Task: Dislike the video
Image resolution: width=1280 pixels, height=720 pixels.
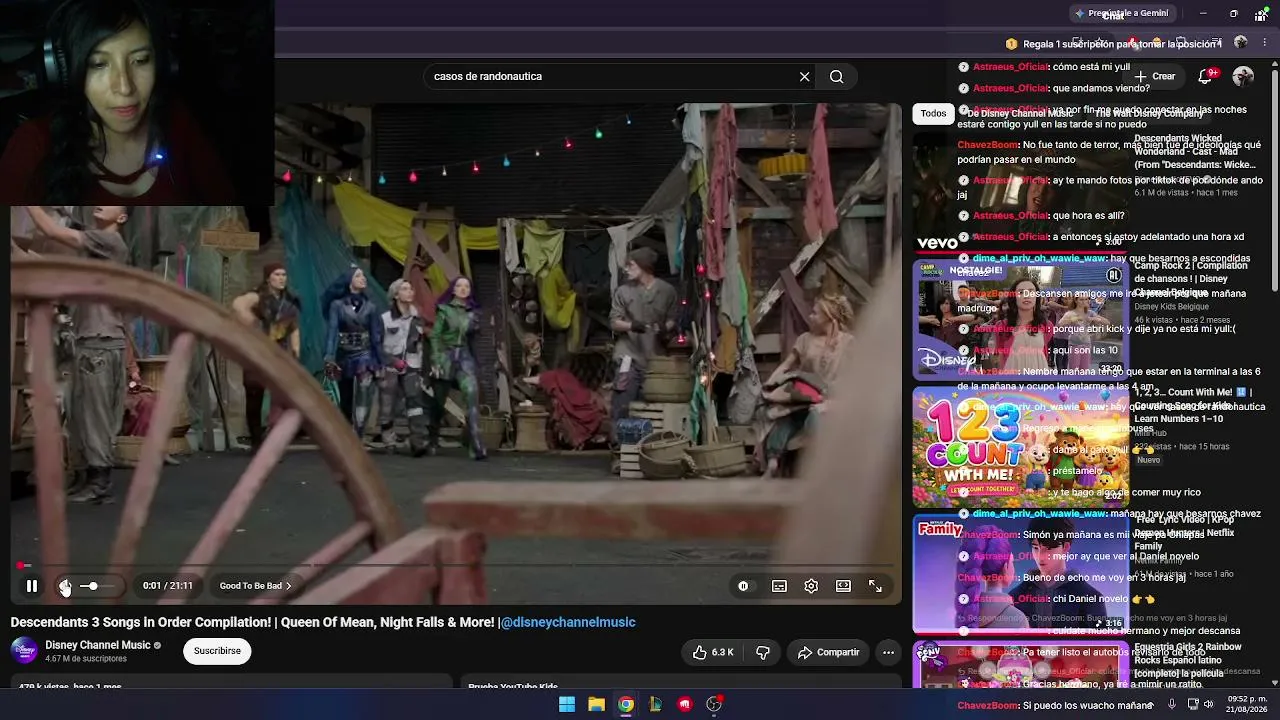Action: pyautogui.click(x=763, y=652)
